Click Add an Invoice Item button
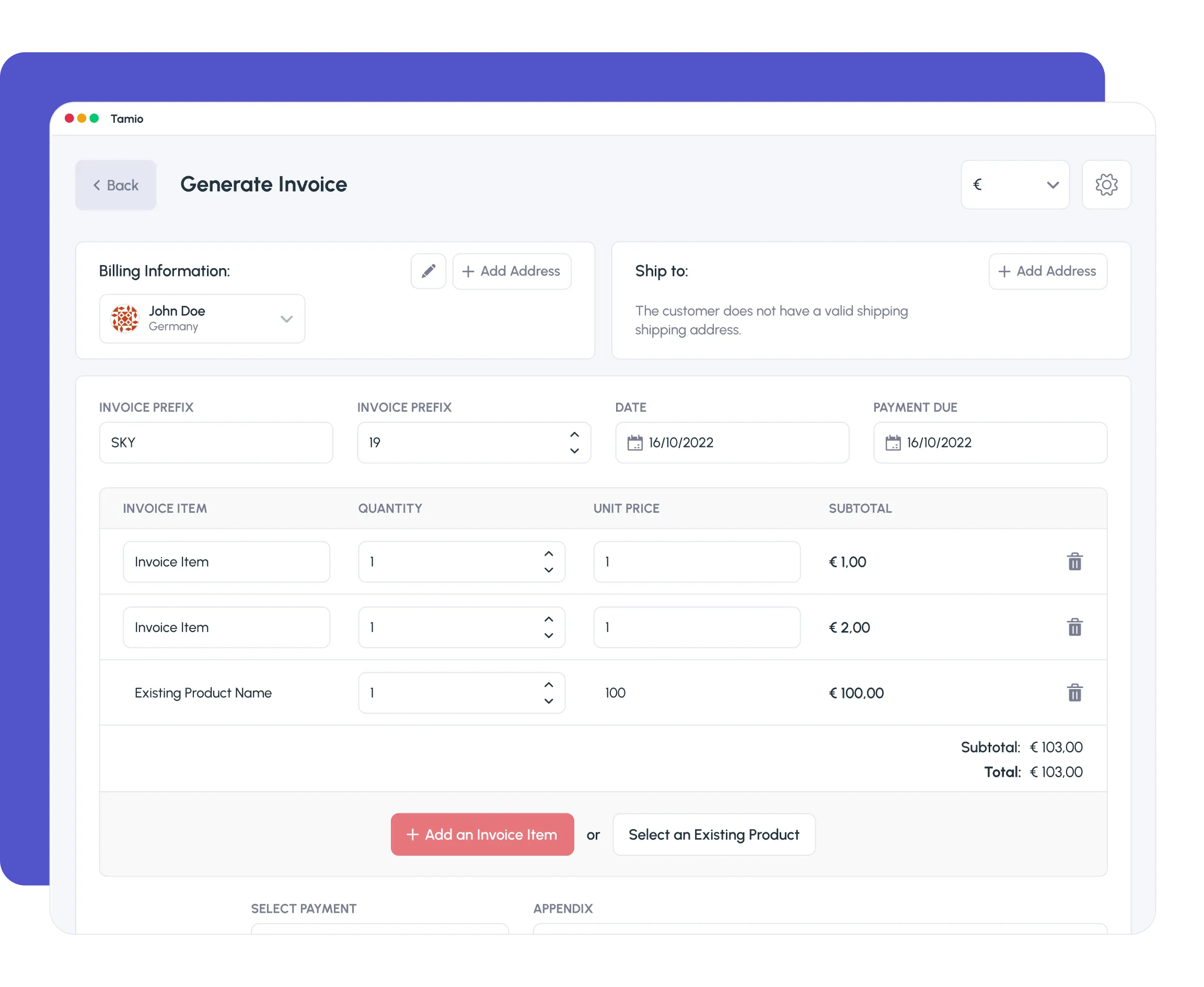The image size is (1204, 987). (x=482, y=834)
